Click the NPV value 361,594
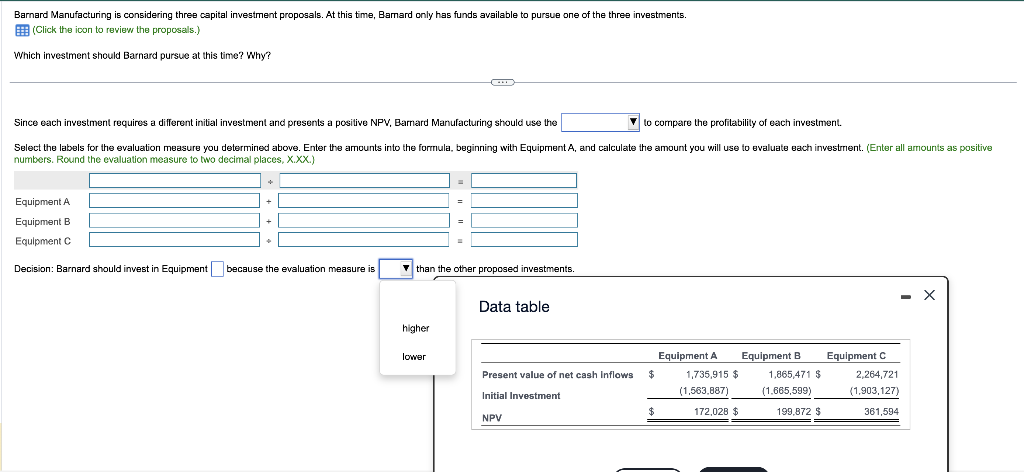 pyautogui.click(x=882, y=412)
